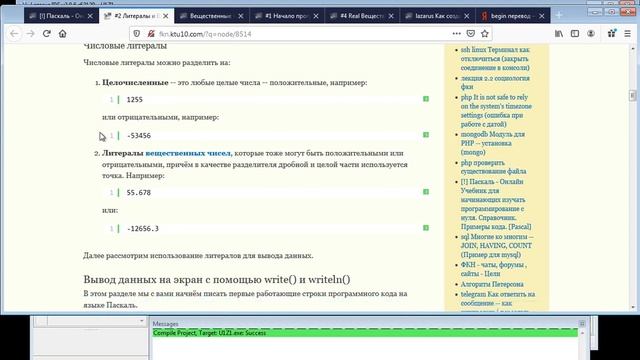Image resolution: width=640 pixels, height=360 pixels.
Task: Open What's New gift icon
Action: click(x=611, y=34)
